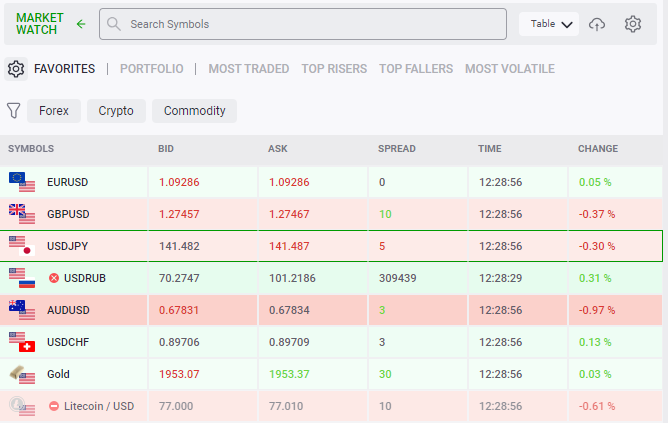Click the red minus icon beside Litecoin
This screenshot has height=423, width=668.
pyautogui.click(x=54, y=406)
